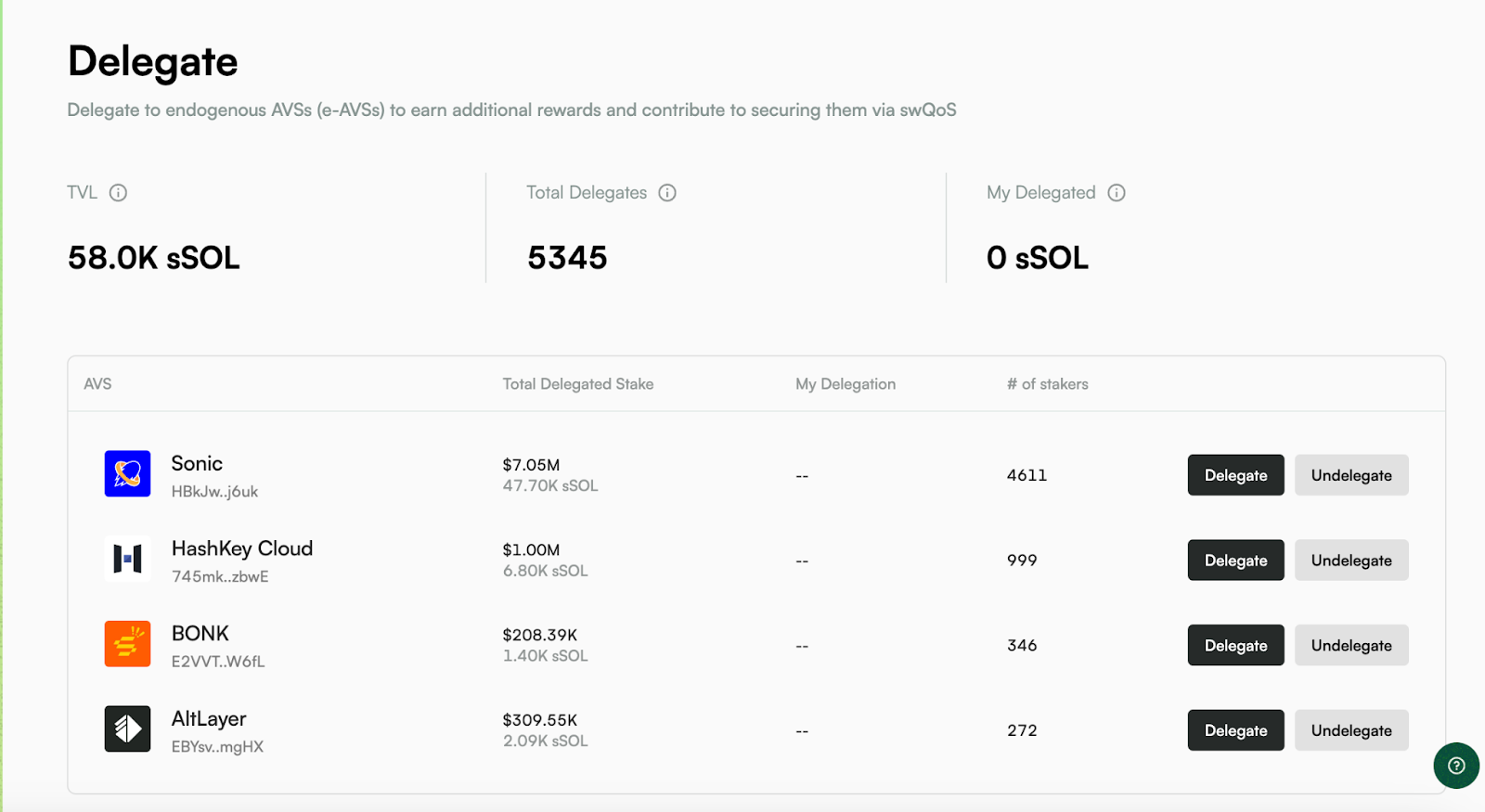Open the help question mark button
1485x812 pixels.
coord(1456,766)
